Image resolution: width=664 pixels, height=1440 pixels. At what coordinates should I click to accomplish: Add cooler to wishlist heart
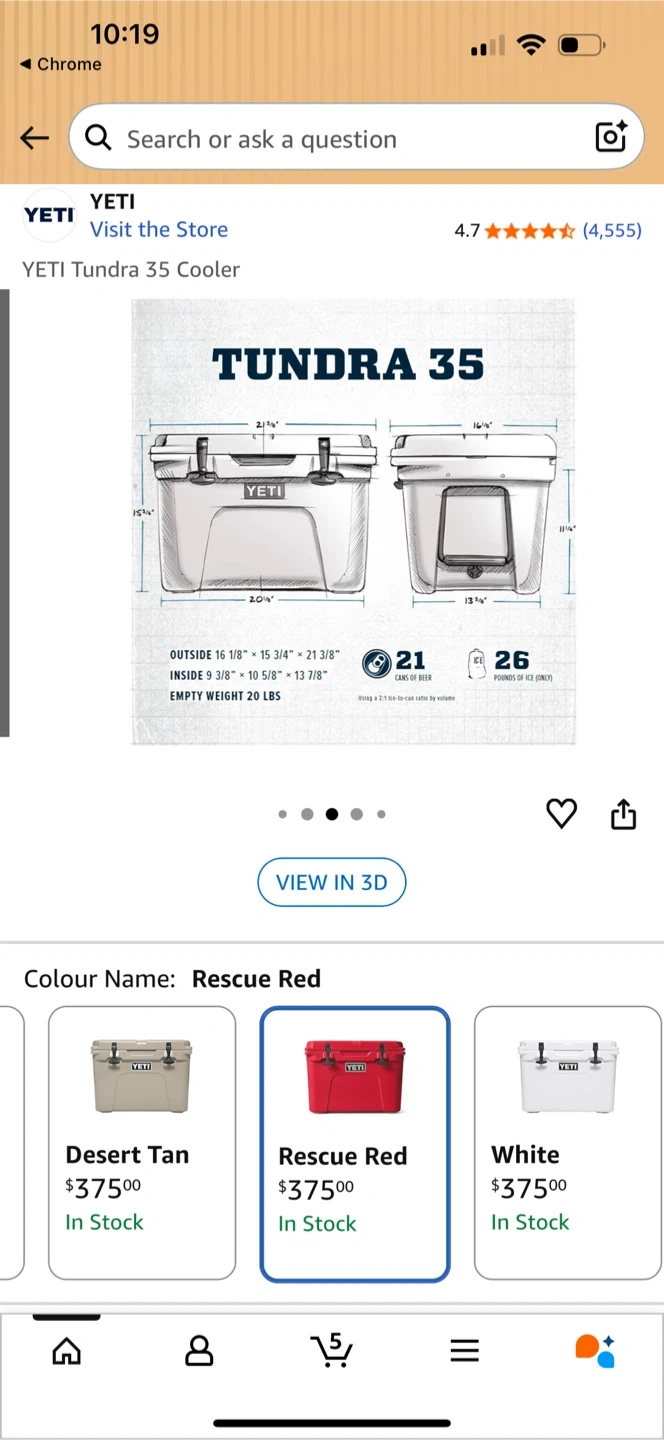click(561, 814)
